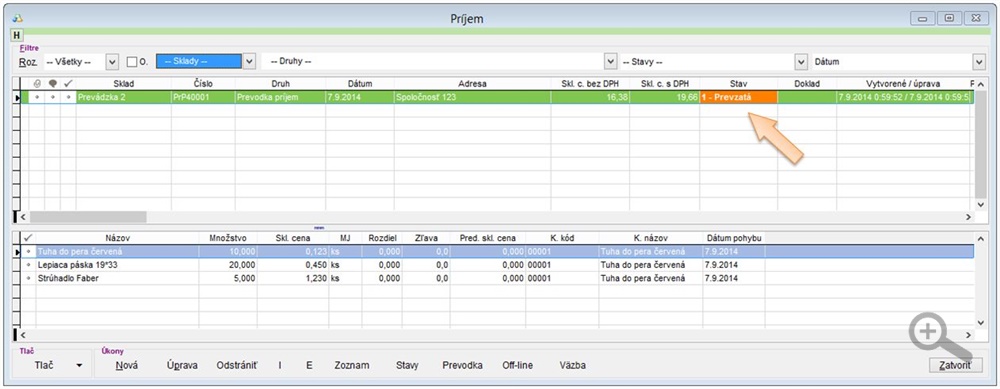1000x389 pixels.
Task: Click the Stavy action at bottom
Action: tap(407, 366)
